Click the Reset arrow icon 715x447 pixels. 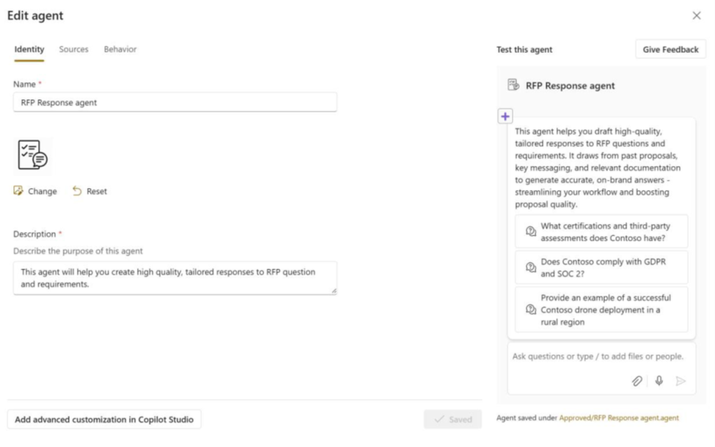pyautogui.click(x=77, y=191)
